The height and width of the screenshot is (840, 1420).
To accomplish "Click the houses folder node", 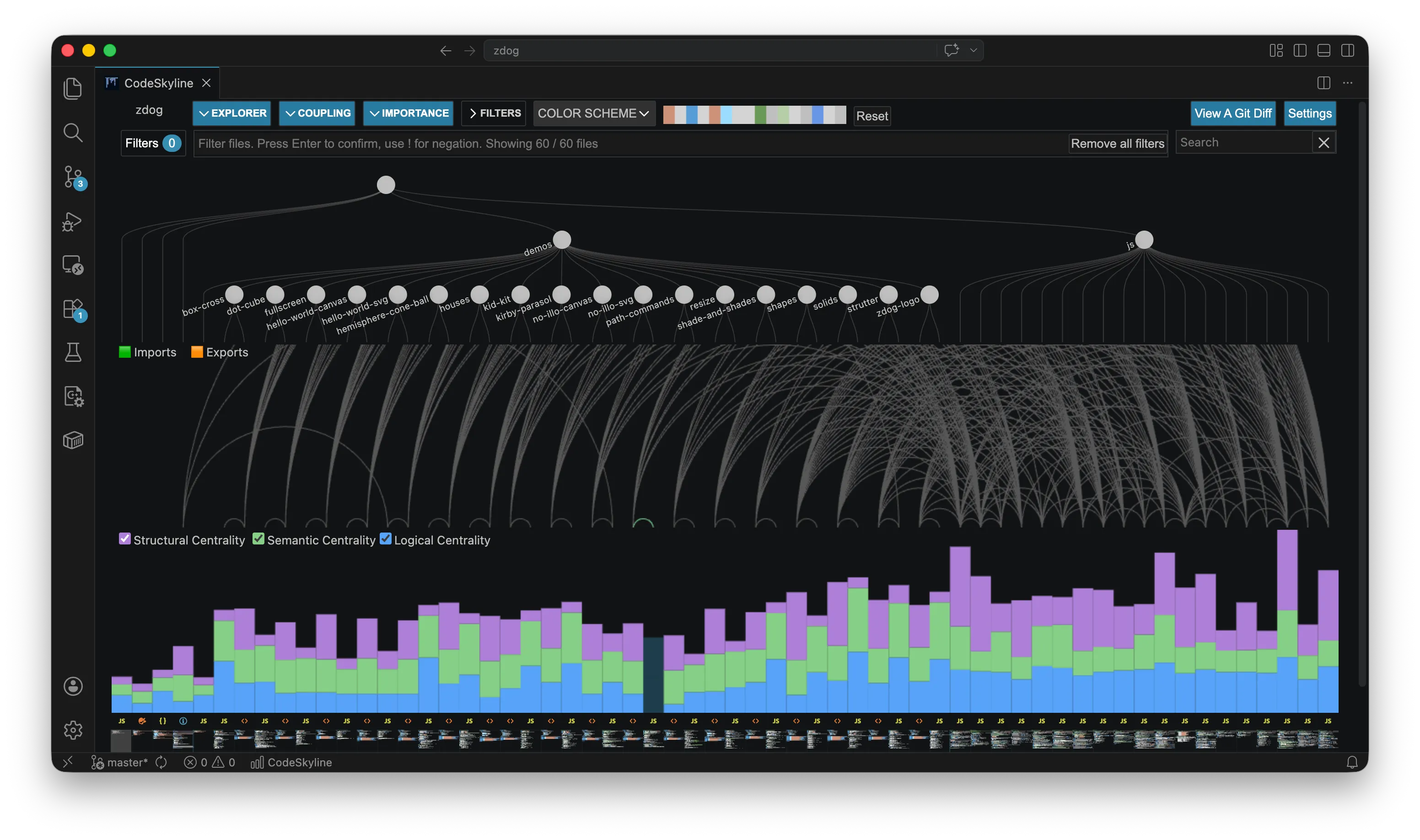I will pos(479,294).
